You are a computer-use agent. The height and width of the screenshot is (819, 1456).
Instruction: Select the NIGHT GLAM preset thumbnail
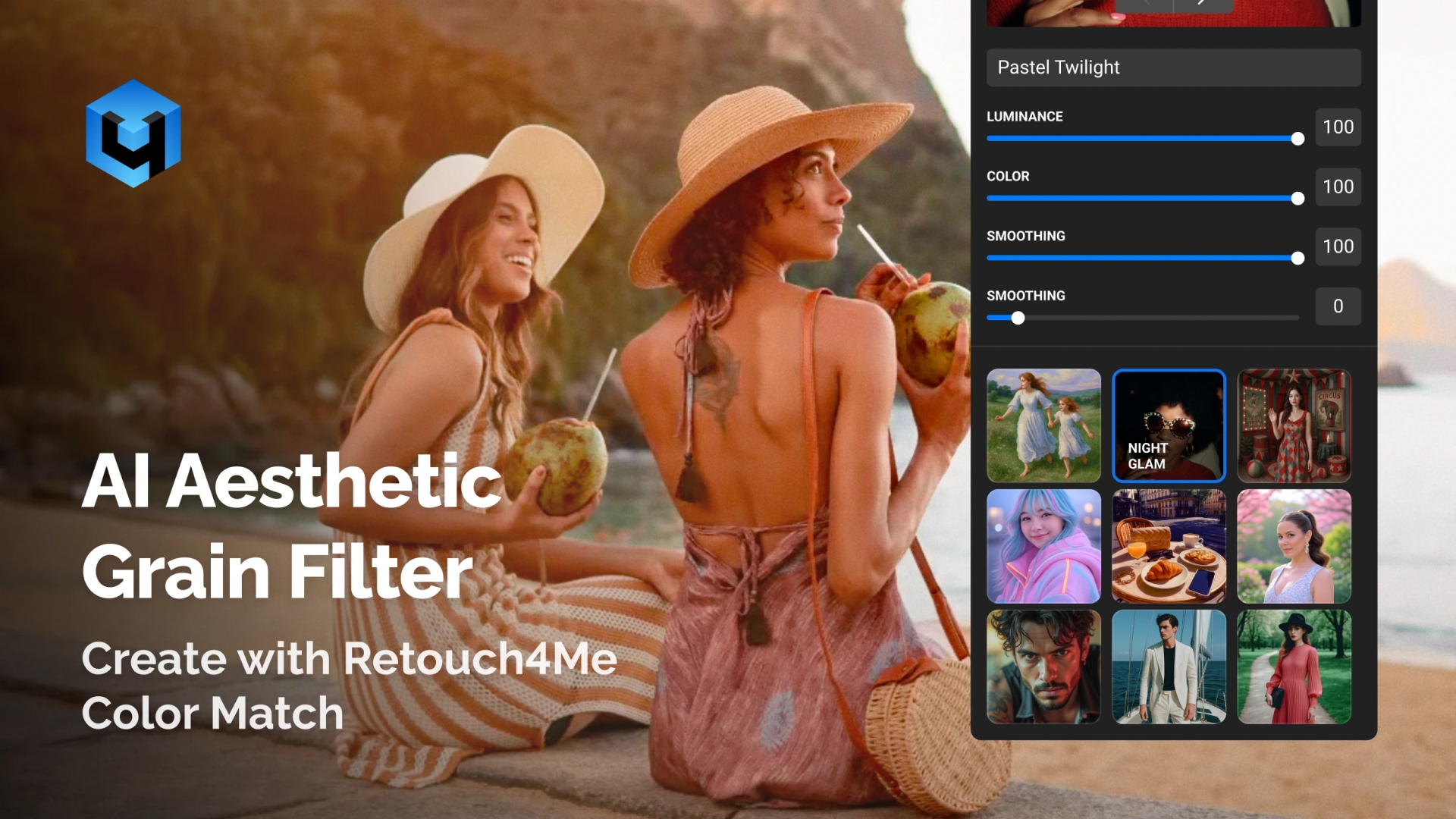(1169, 425)
